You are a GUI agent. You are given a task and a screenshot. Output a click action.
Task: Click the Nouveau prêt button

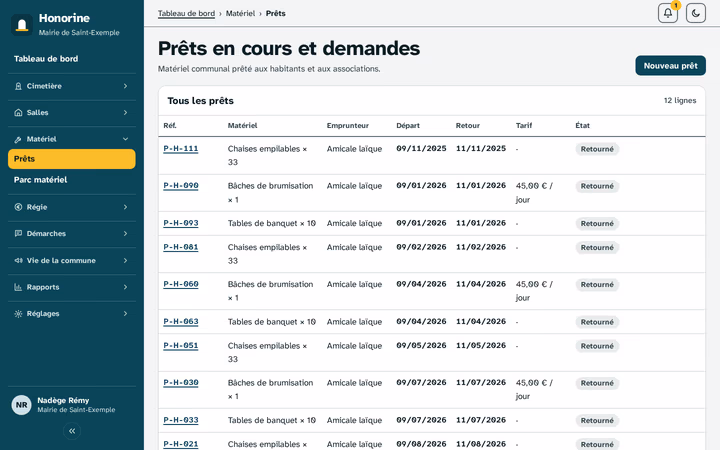click(670, 66)
